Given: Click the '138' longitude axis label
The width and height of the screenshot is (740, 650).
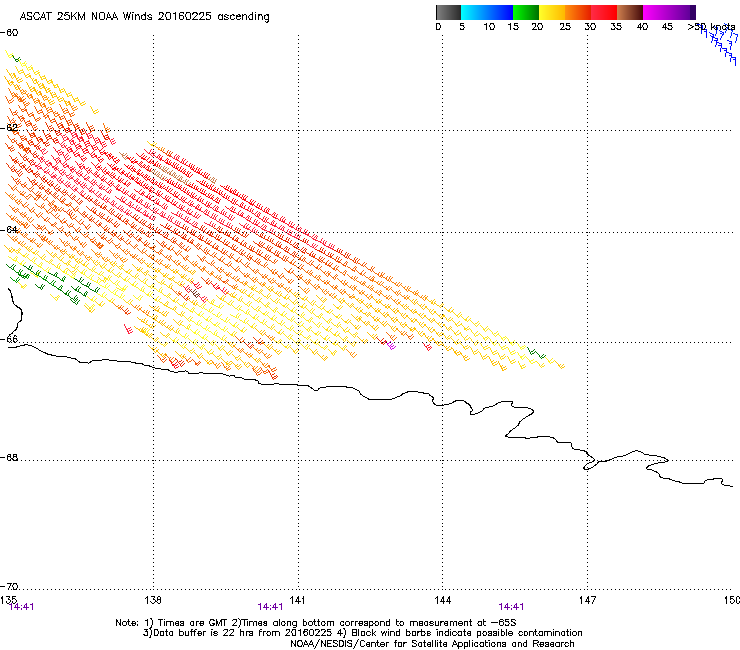Looking at the screenshot, I should click(x=152, y=600).
